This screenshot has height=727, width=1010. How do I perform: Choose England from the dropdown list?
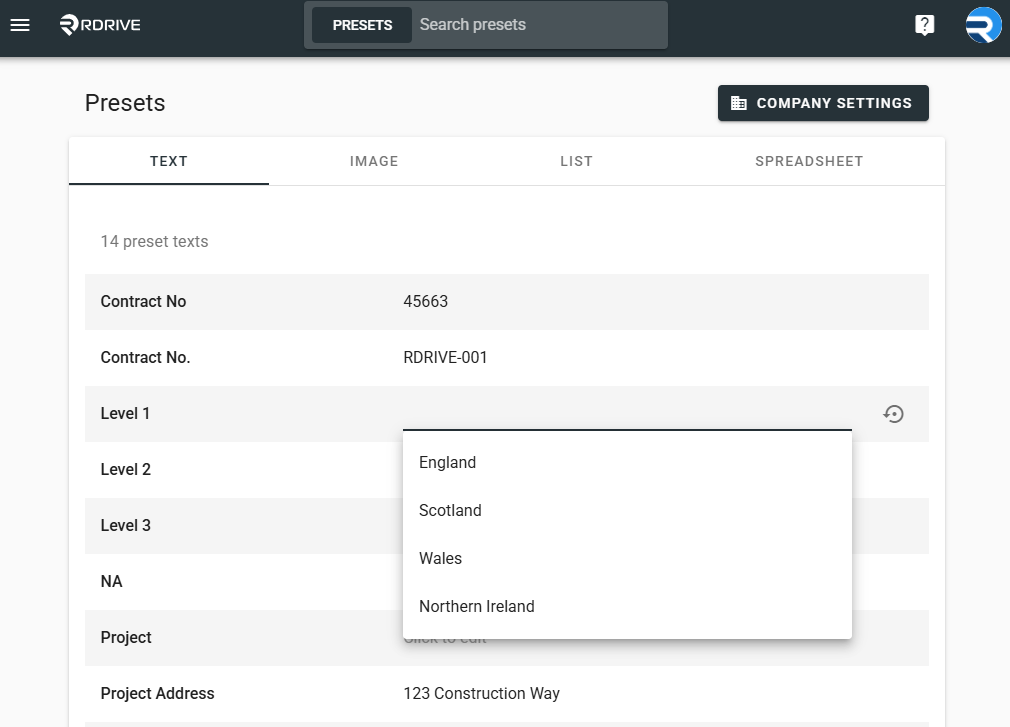coord(627,462)
